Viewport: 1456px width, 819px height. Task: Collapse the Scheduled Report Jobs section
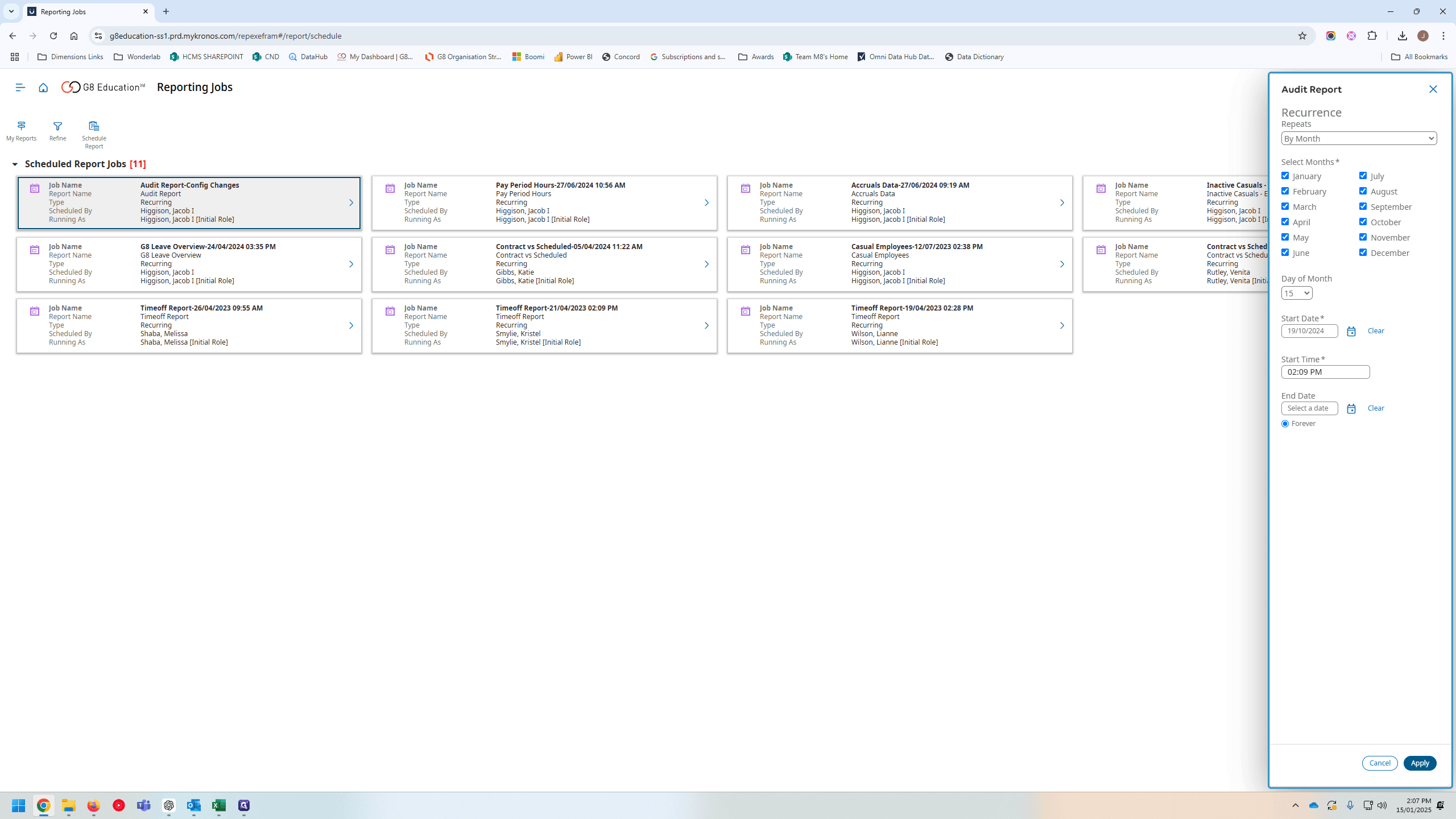15,164
